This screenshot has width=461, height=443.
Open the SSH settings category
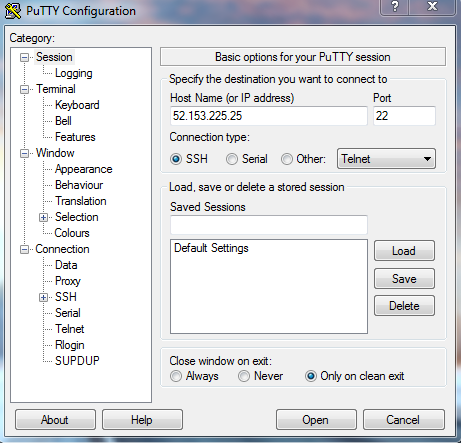(66, 297)
